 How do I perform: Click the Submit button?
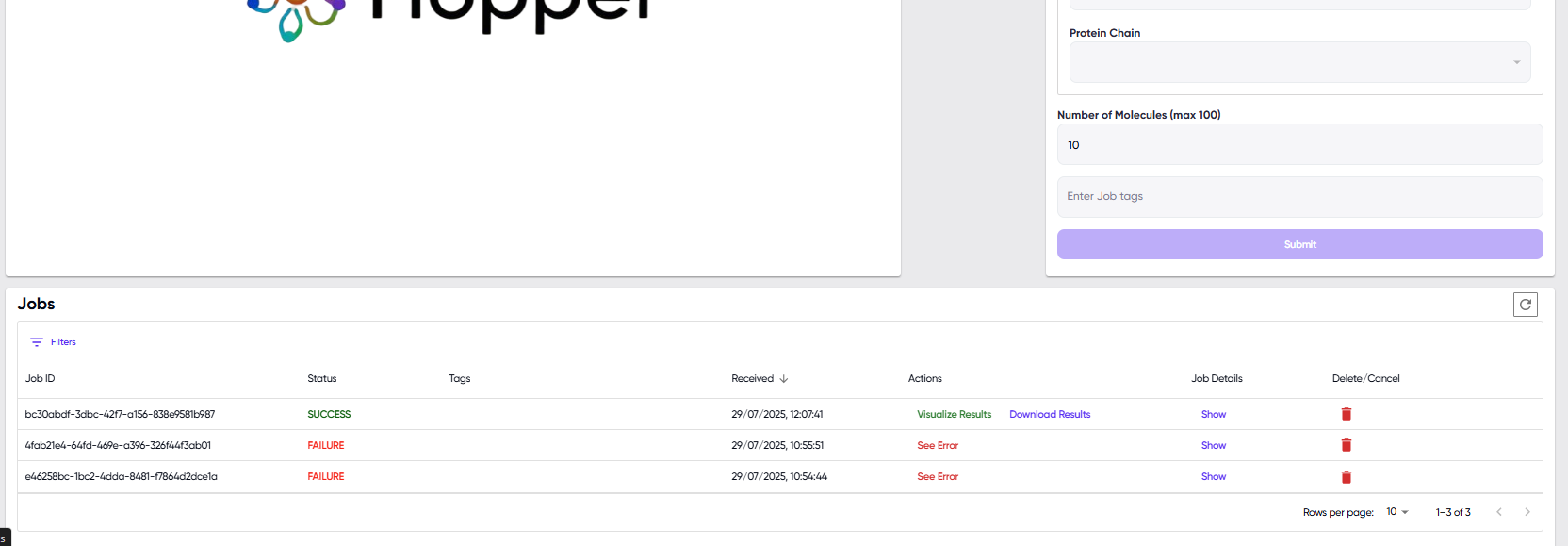(1300, 244)
